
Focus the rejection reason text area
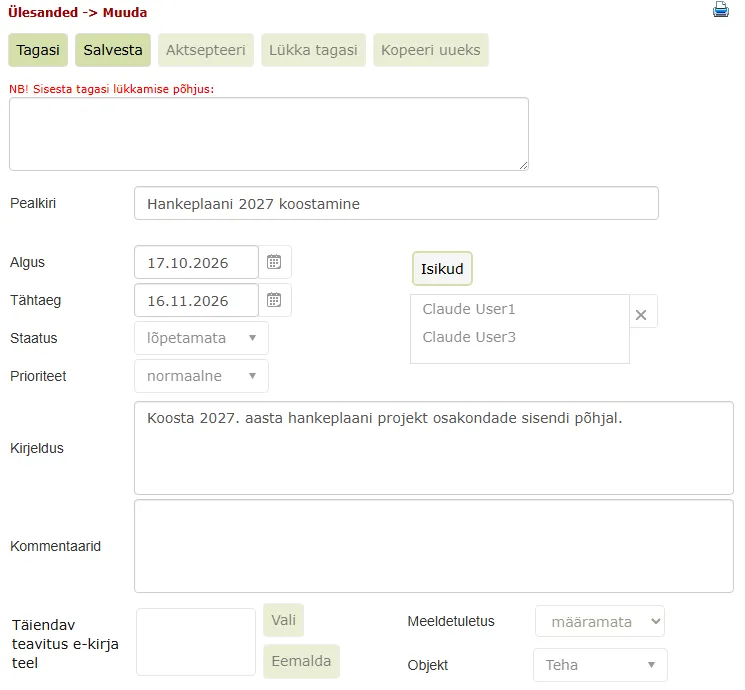click(269, 134)
